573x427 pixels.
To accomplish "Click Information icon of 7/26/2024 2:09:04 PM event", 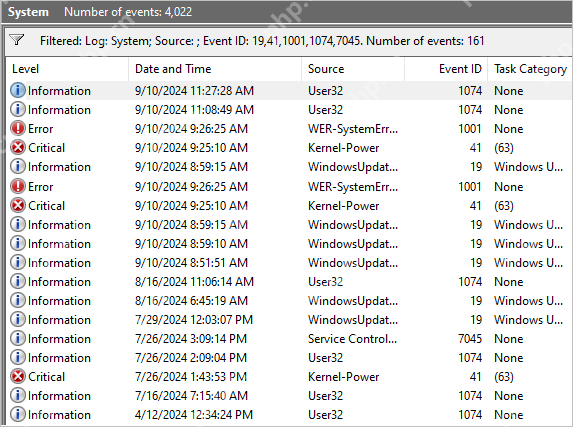I will click(18, 358).
